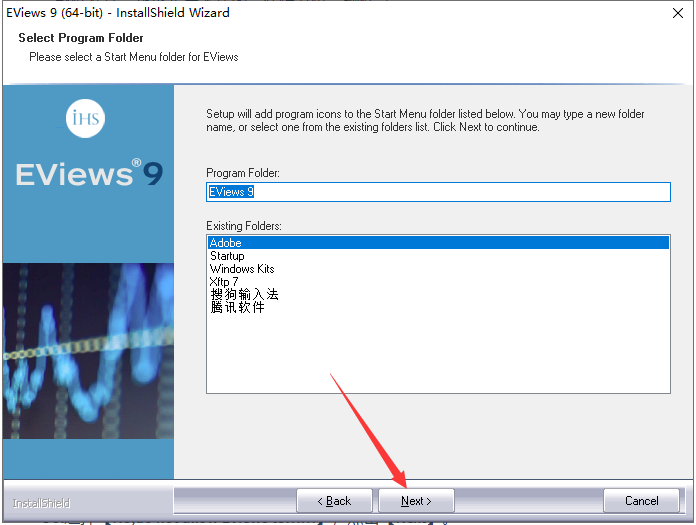This screenshot has height=525, width=696.
Task: Select the Xftp 7 folder entry
Action: [x=225, y=282]
